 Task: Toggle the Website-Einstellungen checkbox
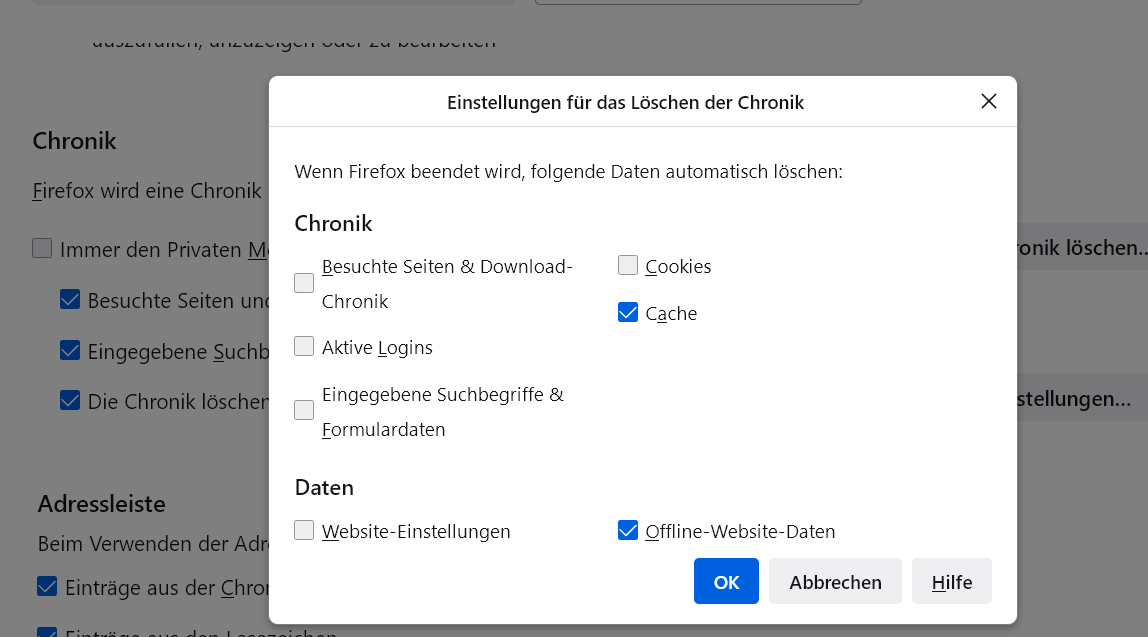pos(304,531)
